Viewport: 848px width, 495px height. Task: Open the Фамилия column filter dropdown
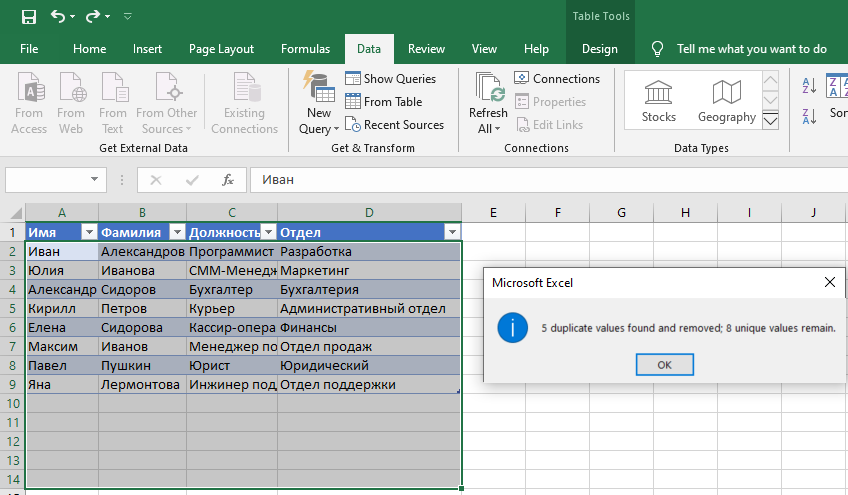point(176,232)
